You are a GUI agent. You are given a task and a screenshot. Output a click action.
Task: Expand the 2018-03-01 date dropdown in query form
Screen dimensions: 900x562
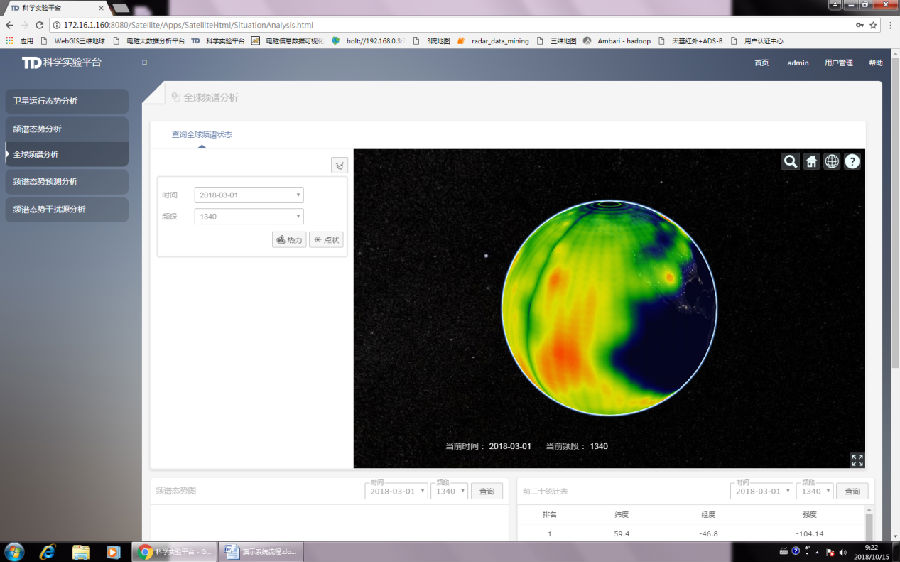pyautogui.click(x=249, y=195)
